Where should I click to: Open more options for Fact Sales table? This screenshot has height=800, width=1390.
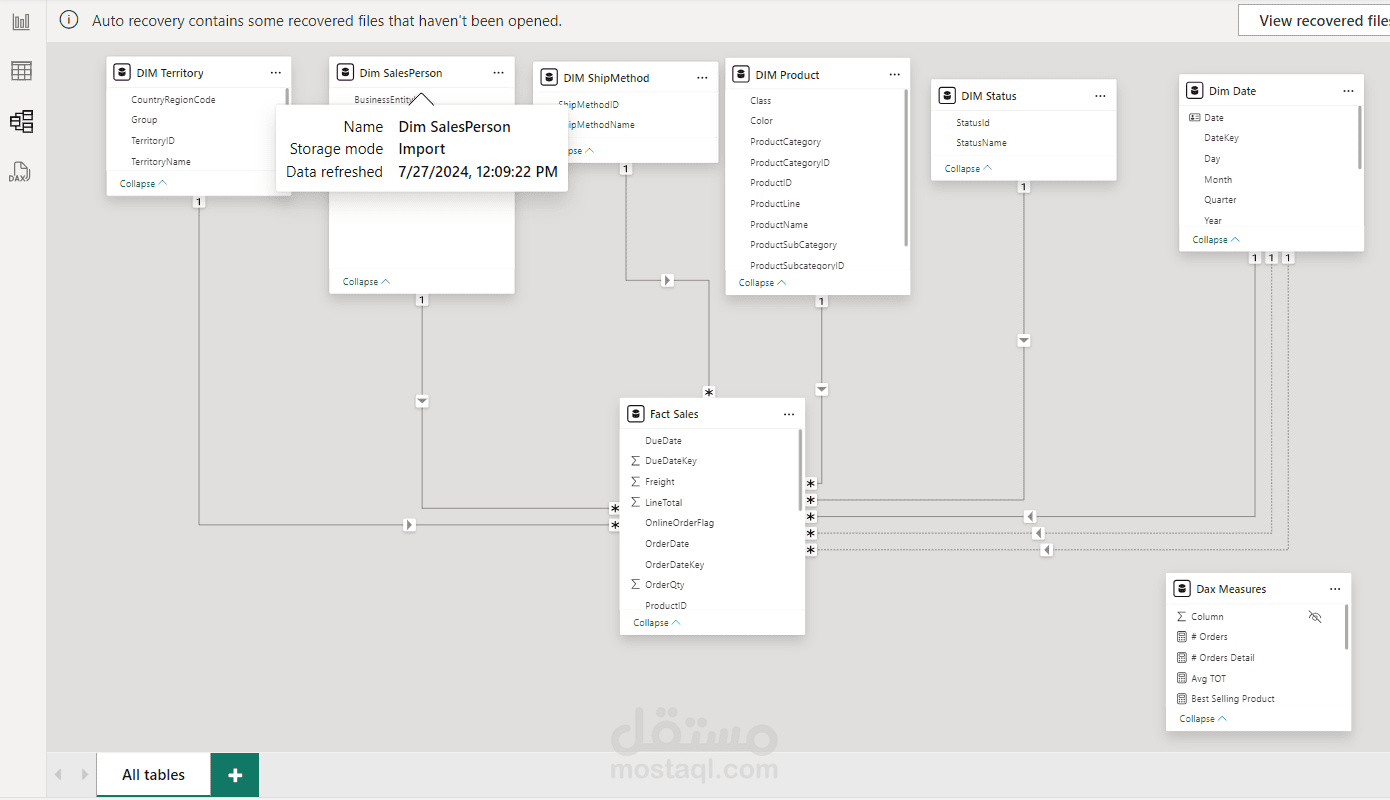(x=789, y=414)
